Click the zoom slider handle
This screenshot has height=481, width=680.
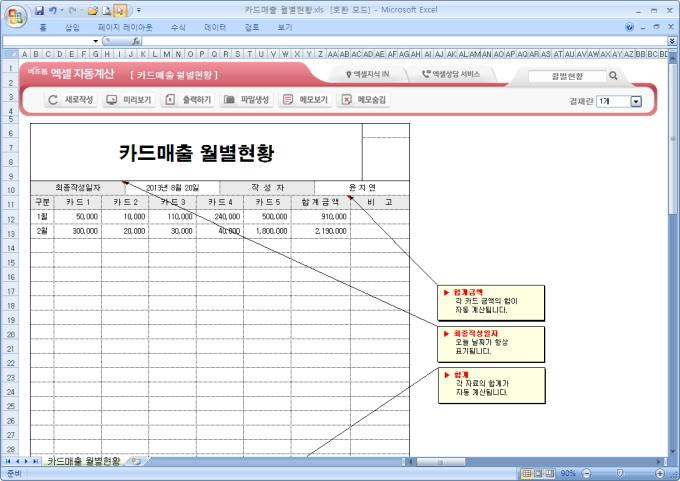pyautogui.click(x=620, y=473)
